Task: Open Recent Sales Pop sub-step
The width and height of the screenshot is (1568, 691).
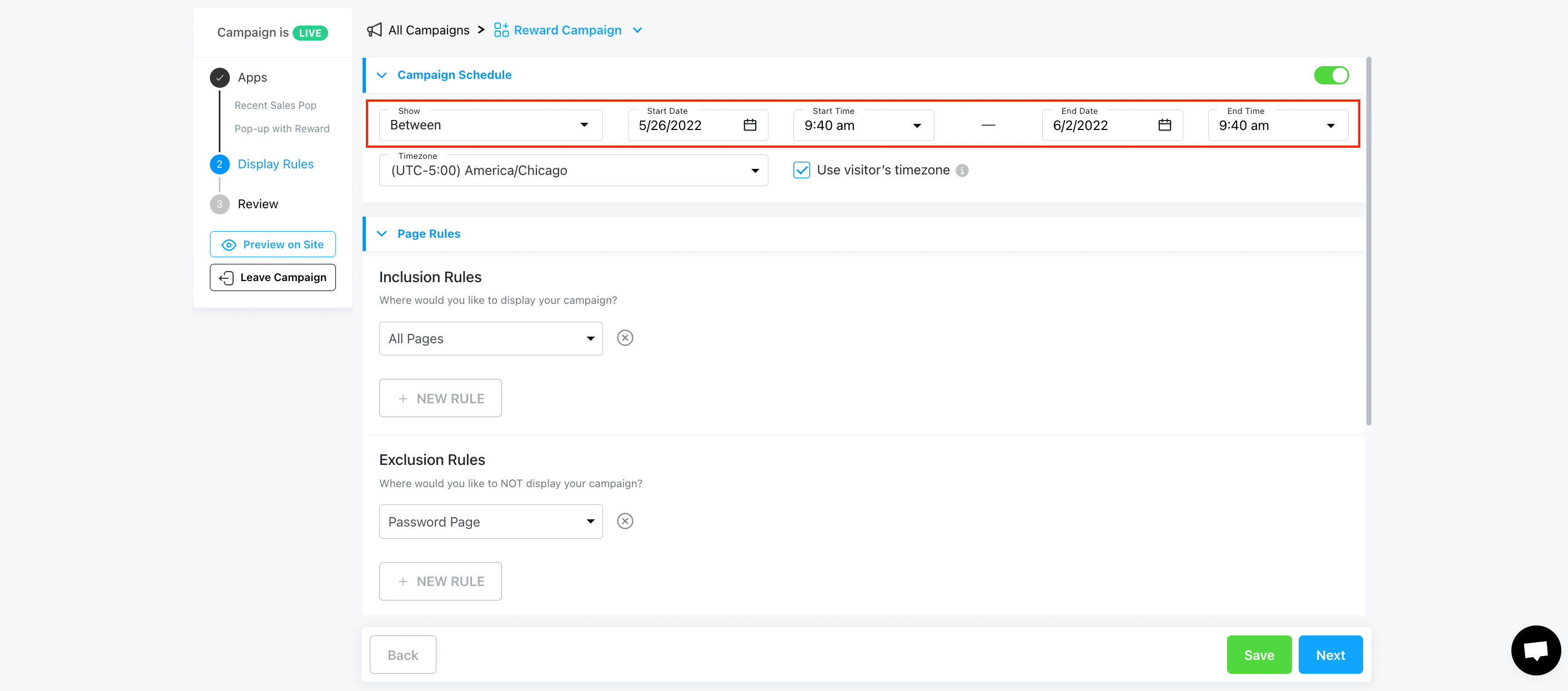Action: pyautogui.click(x=275, y=106)
